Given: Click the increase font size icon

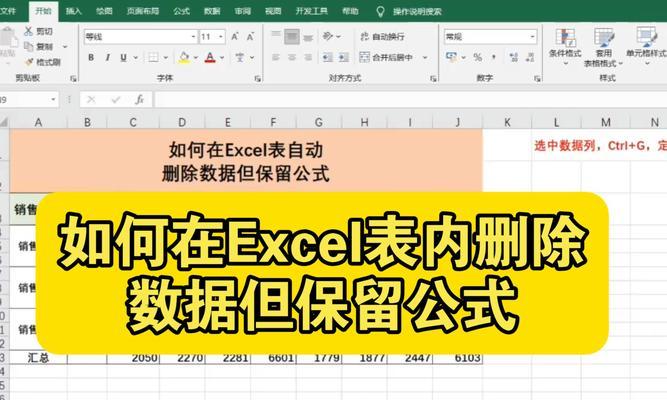Looking at the screenshot, I should pyautogui.click(x=235, y=37).
